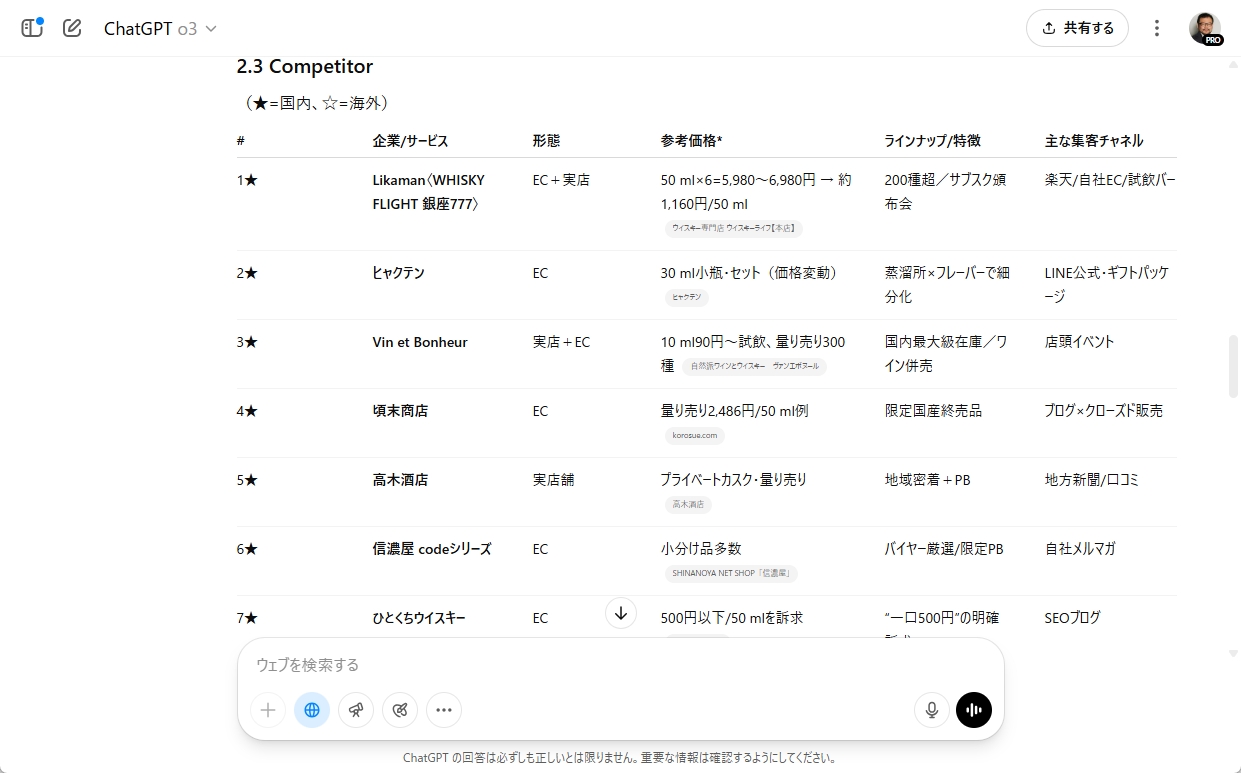Click the 実店舗 cell in 高木酒店 row
The image size is (1241, 773).
pos(554,480)
